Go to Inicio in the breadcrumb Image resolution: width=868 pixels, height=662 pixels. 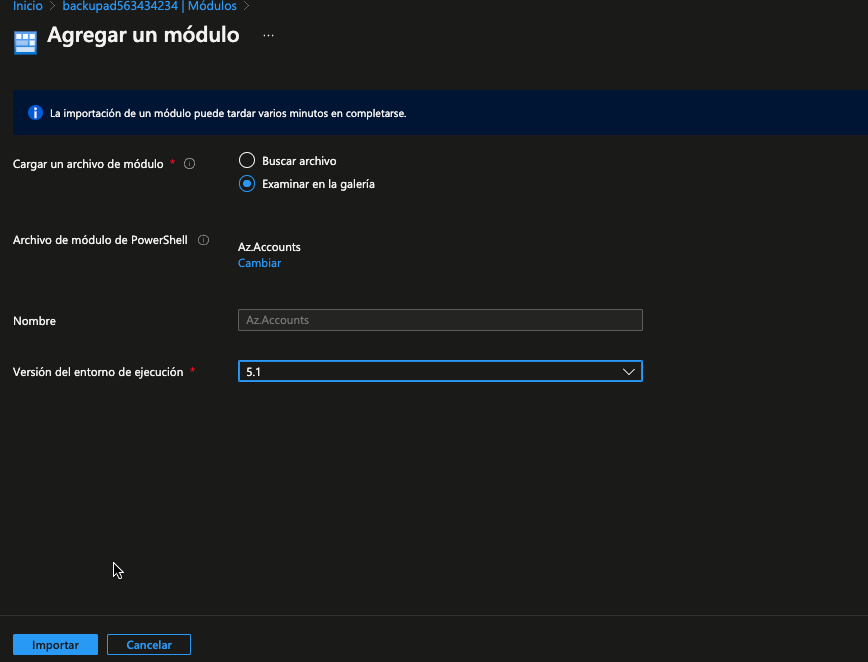[27, 6]
